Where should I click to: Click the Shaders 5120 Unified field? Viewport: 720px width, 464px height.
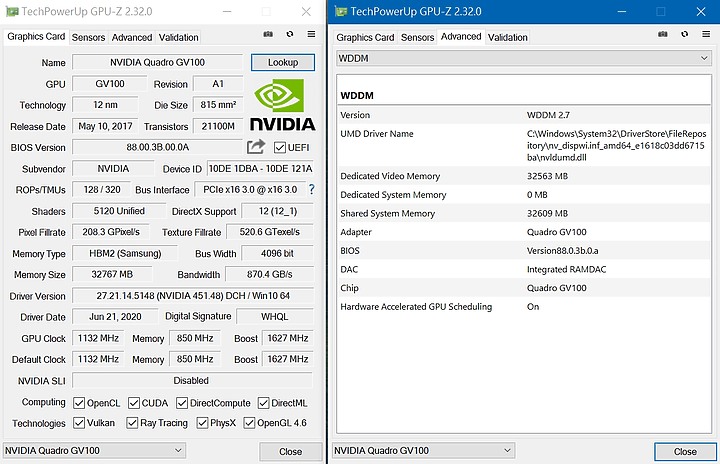pyautogui.click(x=119, y=211)
